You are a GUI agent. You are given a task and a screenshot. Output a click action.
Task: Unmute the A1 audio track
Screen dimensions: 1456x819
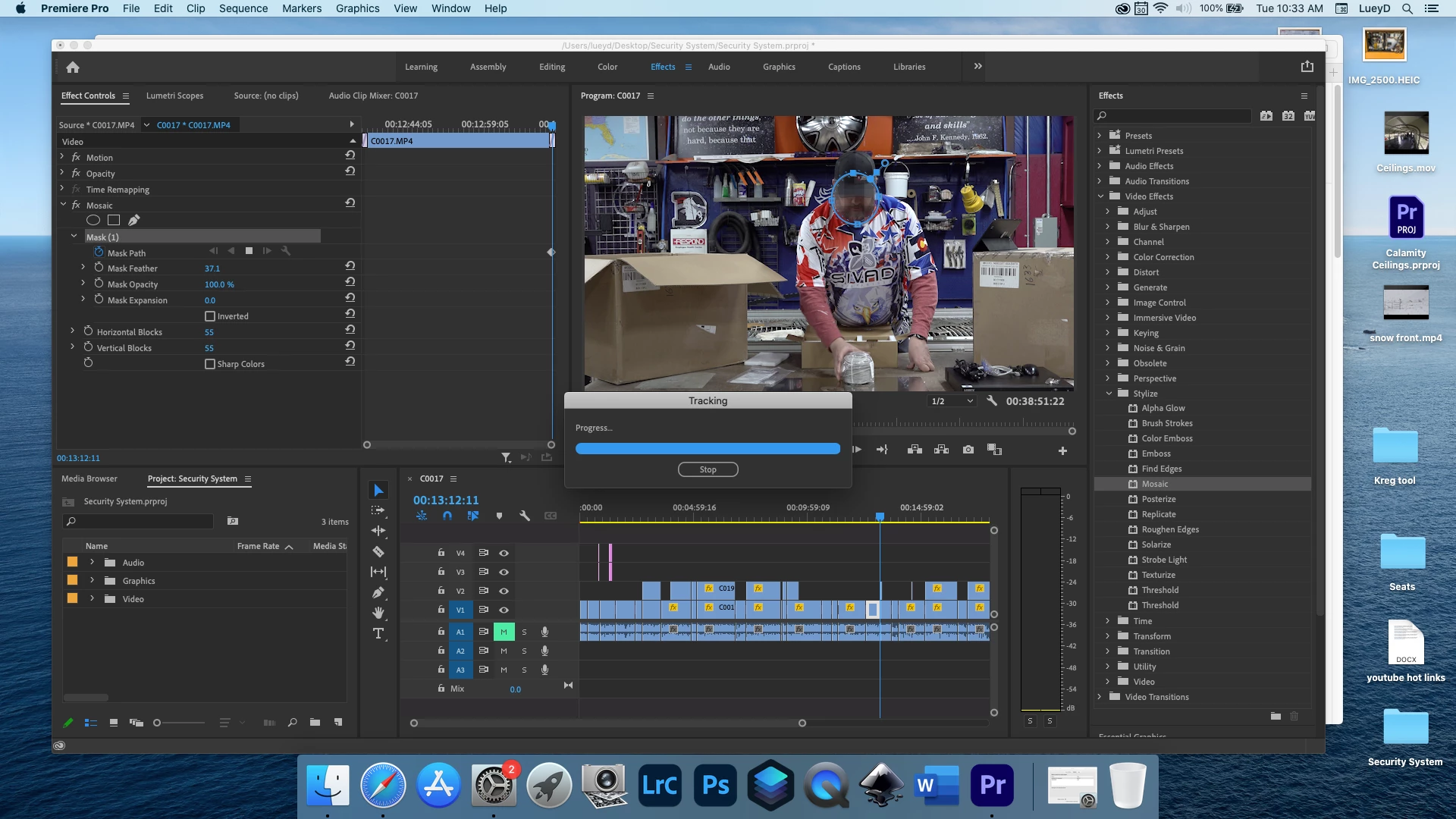tap(504, 632)
